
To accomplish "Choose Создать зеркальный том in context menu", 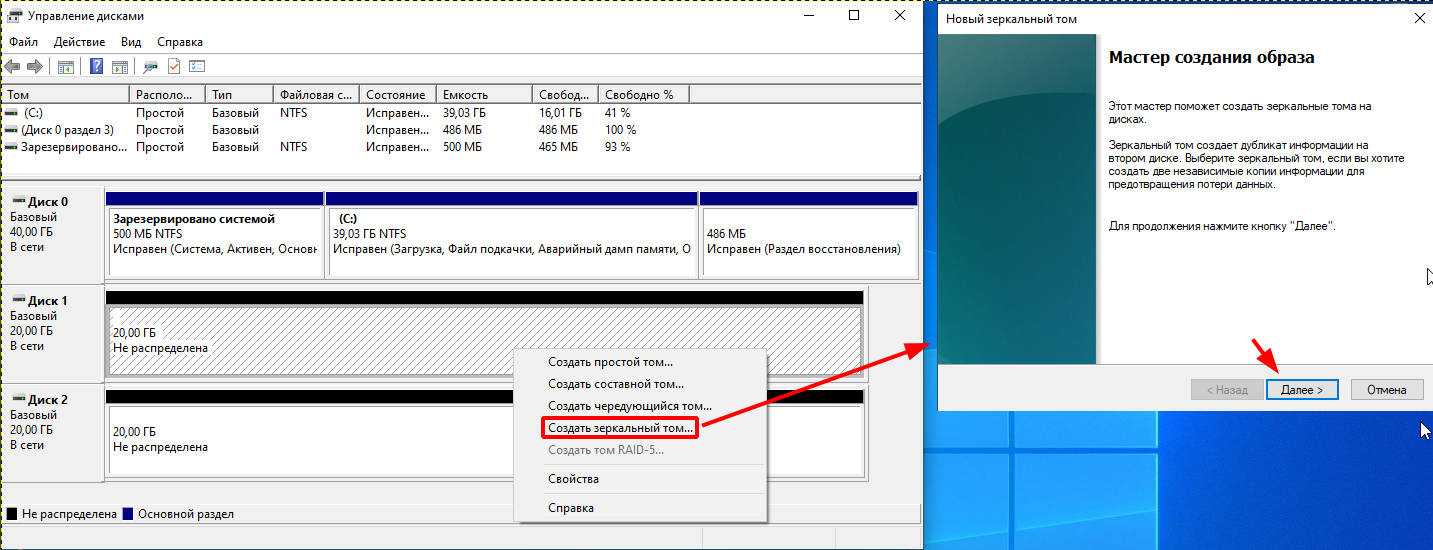I will 620,428.
